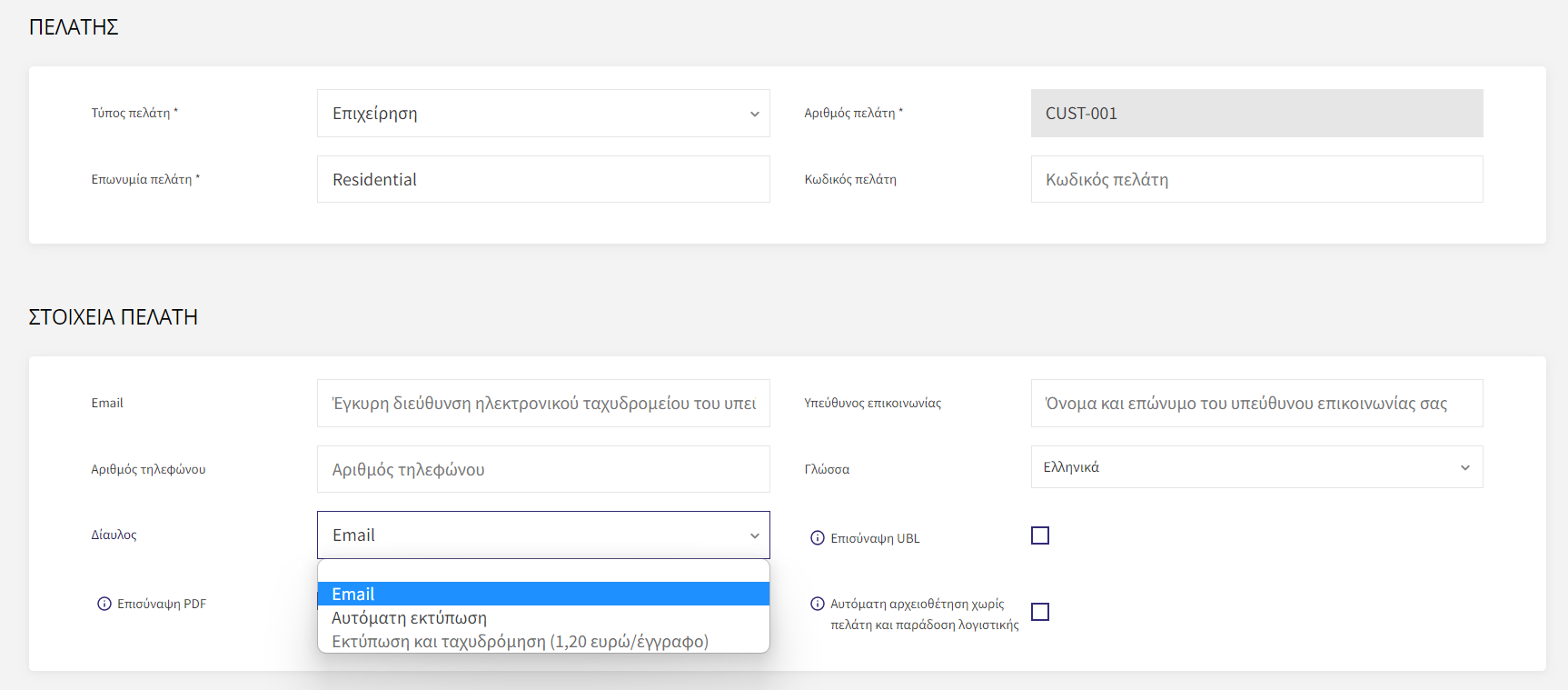Click the Γλώσσα field label
The width and height of the screenshot is (1568, 690).
[827, 469]
